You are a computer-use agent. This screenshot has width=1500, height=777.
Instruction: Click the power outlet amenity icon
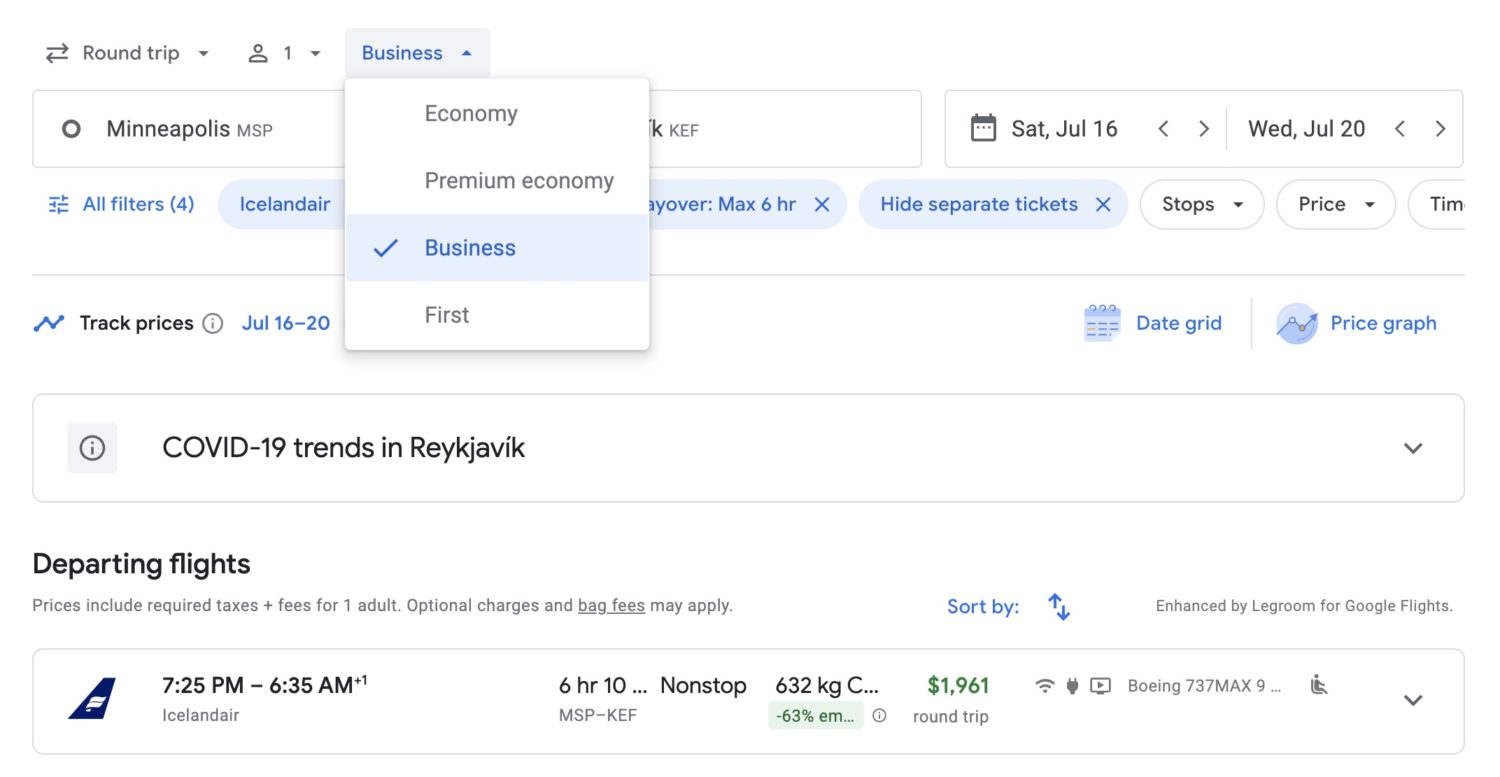click(1072, 685)
